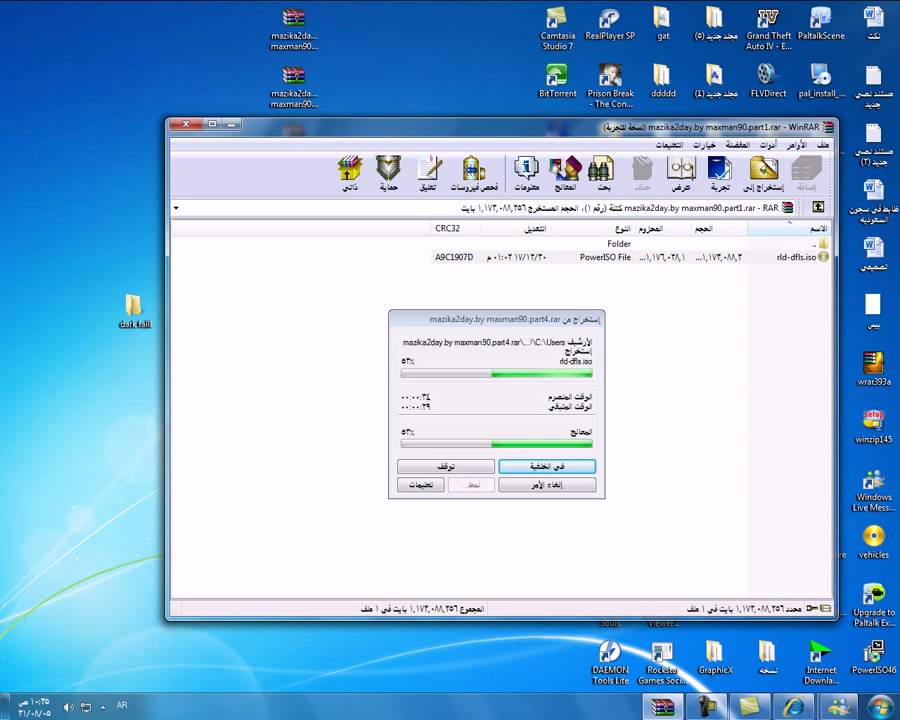Select the PaltalkScene desktop icon

pos(821,25)
